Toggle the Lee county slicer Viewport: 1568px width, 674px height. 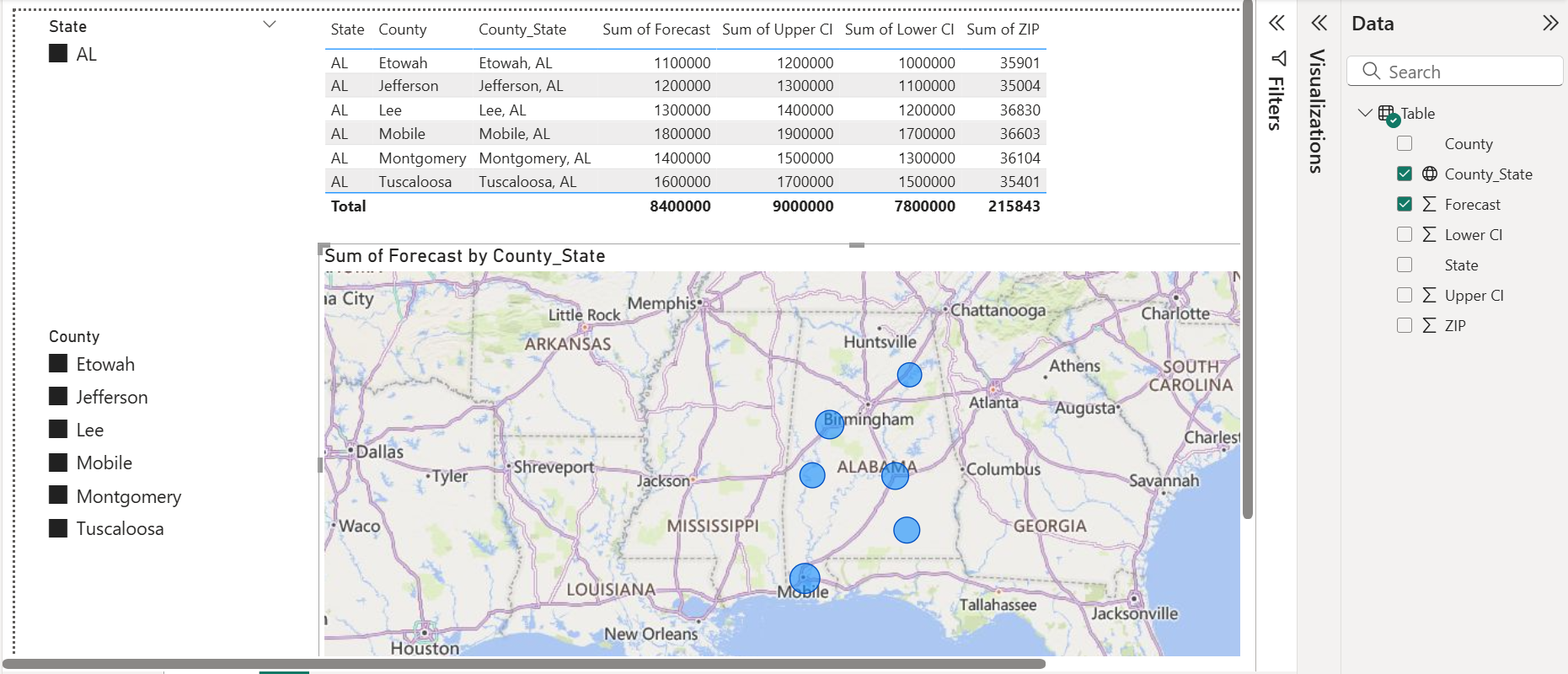pyautogui.click(x=58, y=429)
